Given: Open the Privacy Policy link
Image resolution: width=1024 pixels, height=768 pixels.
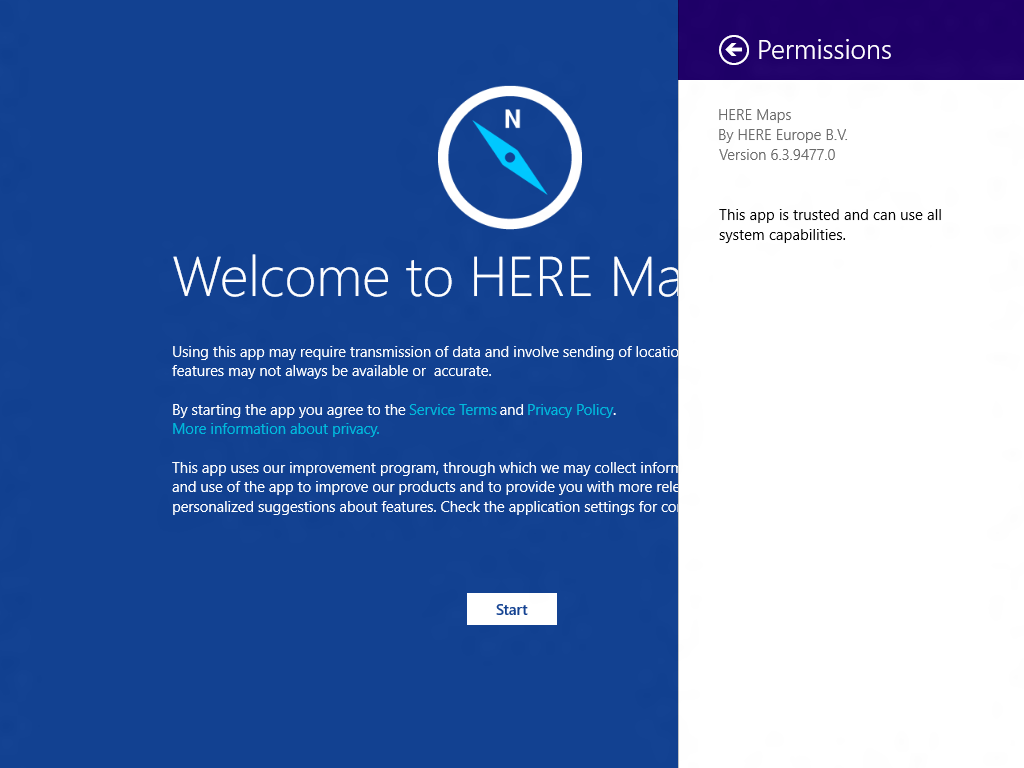Looking at the screenshot, I should coord(570,409).
